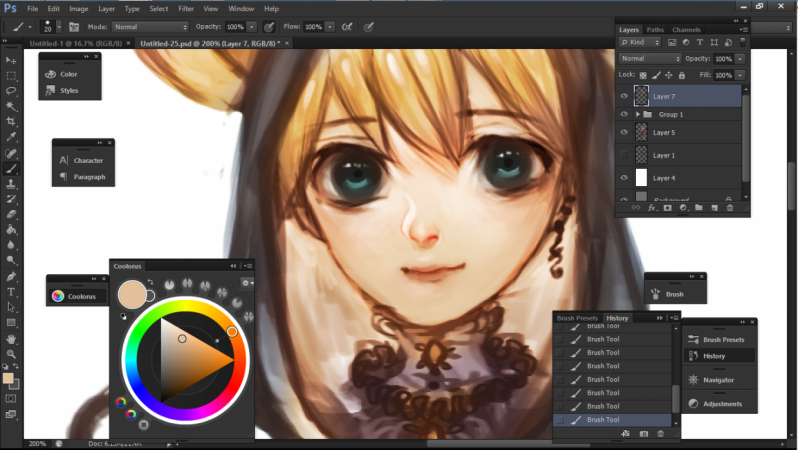Toggle pressure for opacity in the options bar
The height and width of the screenshot is (450, 798).
[269, 27]
